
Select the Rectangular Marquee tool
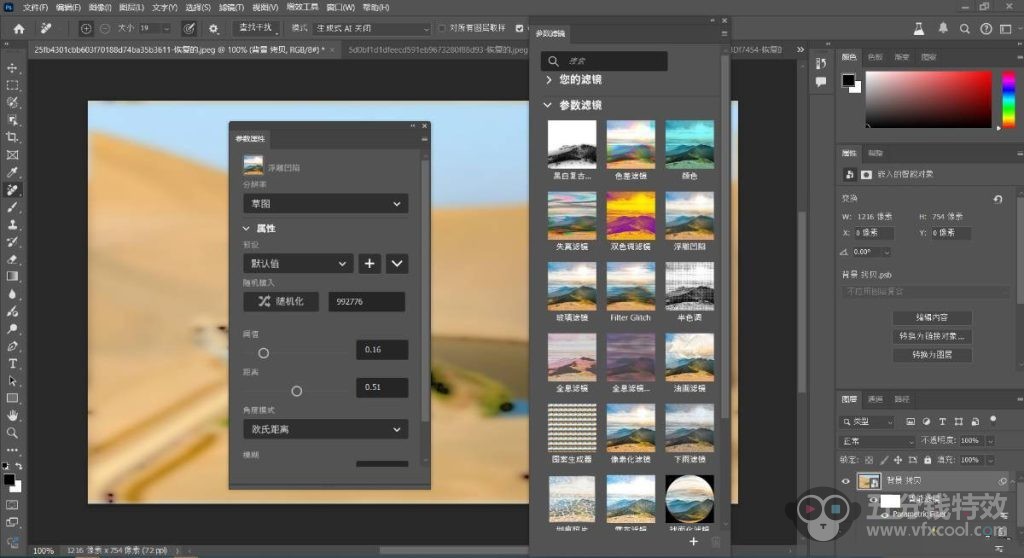[x=12, y=86]
